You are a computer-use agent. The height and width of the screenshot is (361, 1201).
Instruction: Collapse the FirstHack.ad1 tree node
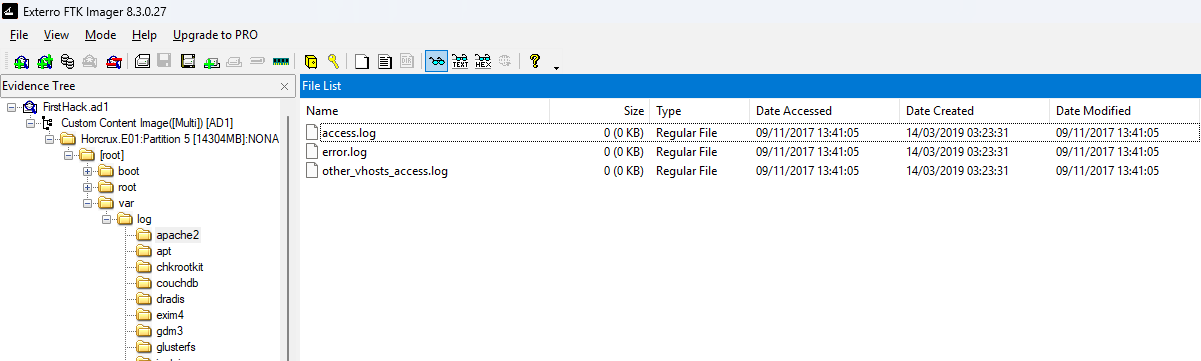[11, 107]
